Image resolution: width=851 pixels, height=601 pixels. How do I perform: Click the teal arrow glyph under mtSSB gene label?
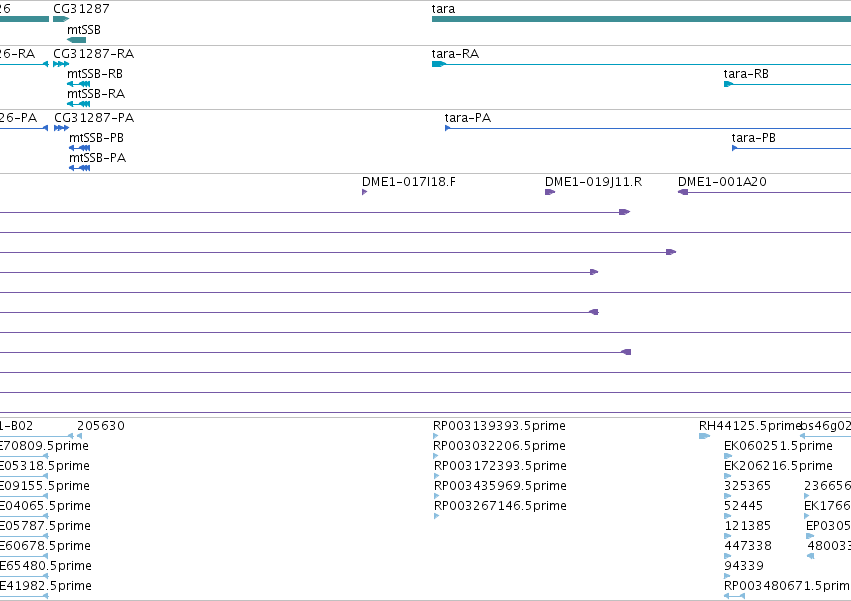(x=77, y=40)
